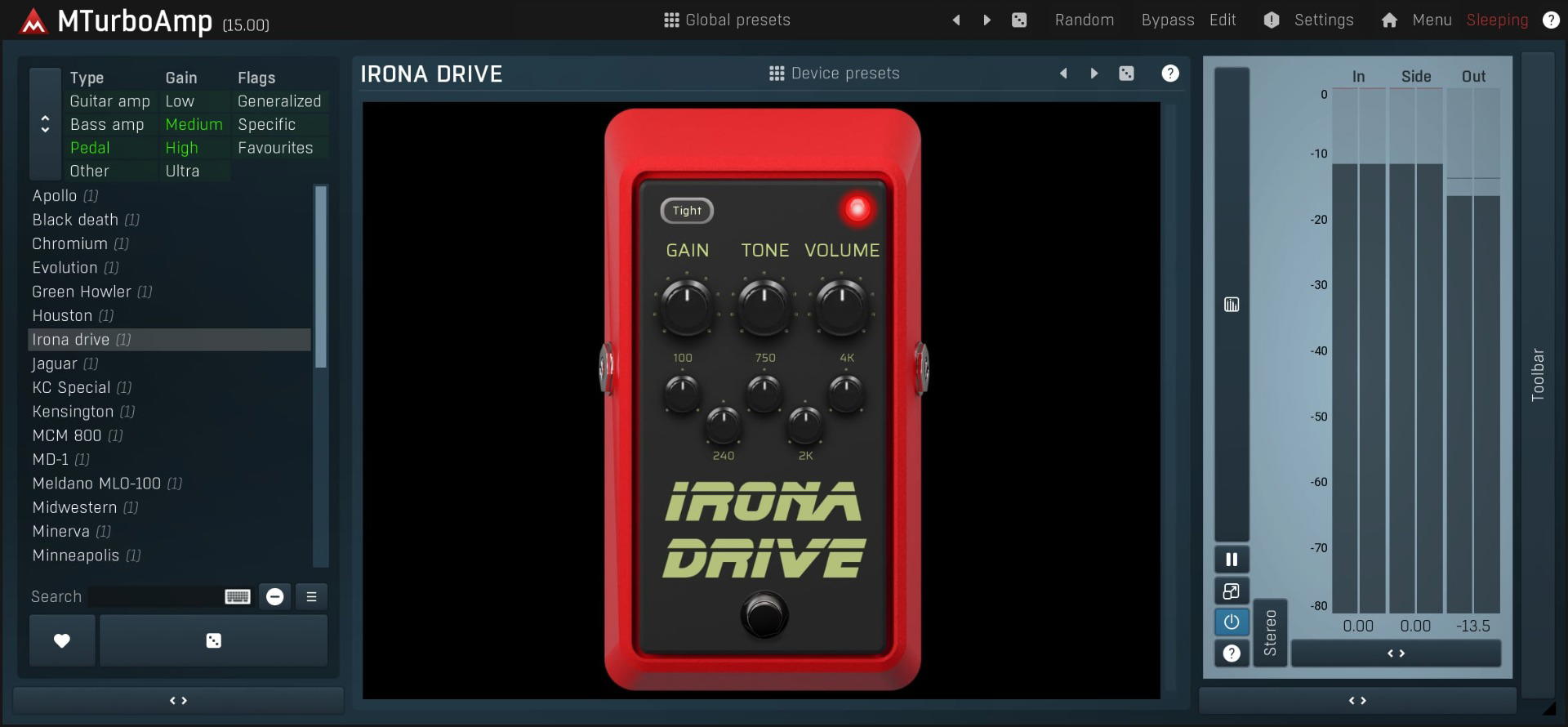Click the GAIN knob on pedal

[x=687, y=306]
